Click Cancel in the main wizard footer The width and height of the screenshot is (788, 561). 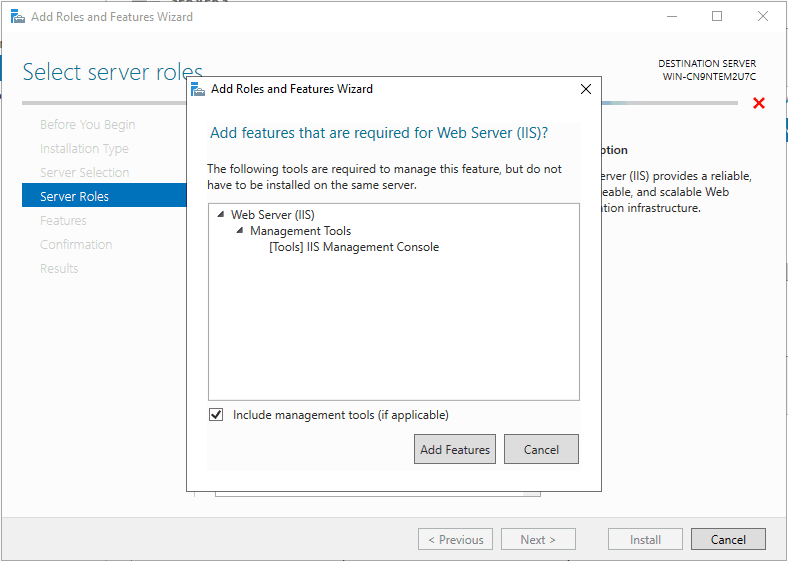tap(728, 540)
